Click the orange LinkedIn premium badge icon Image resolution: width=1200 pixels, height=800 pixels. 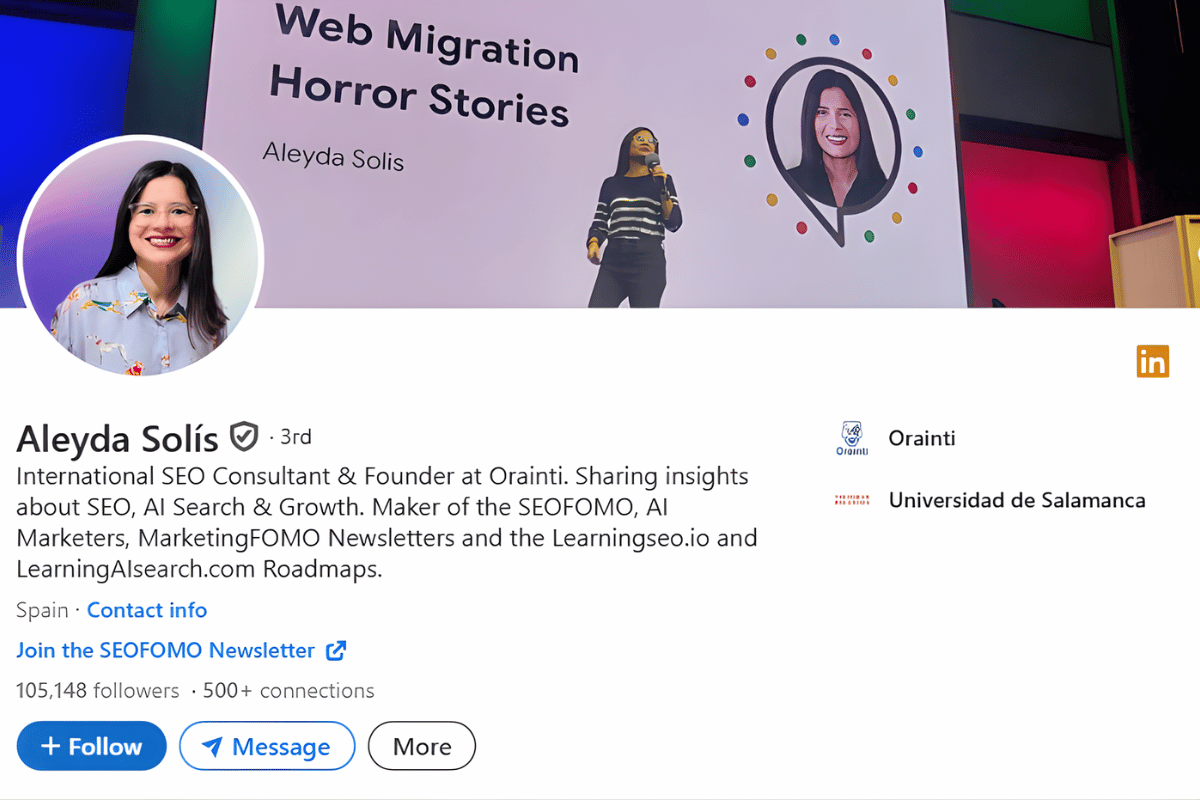coord(1152,361)
